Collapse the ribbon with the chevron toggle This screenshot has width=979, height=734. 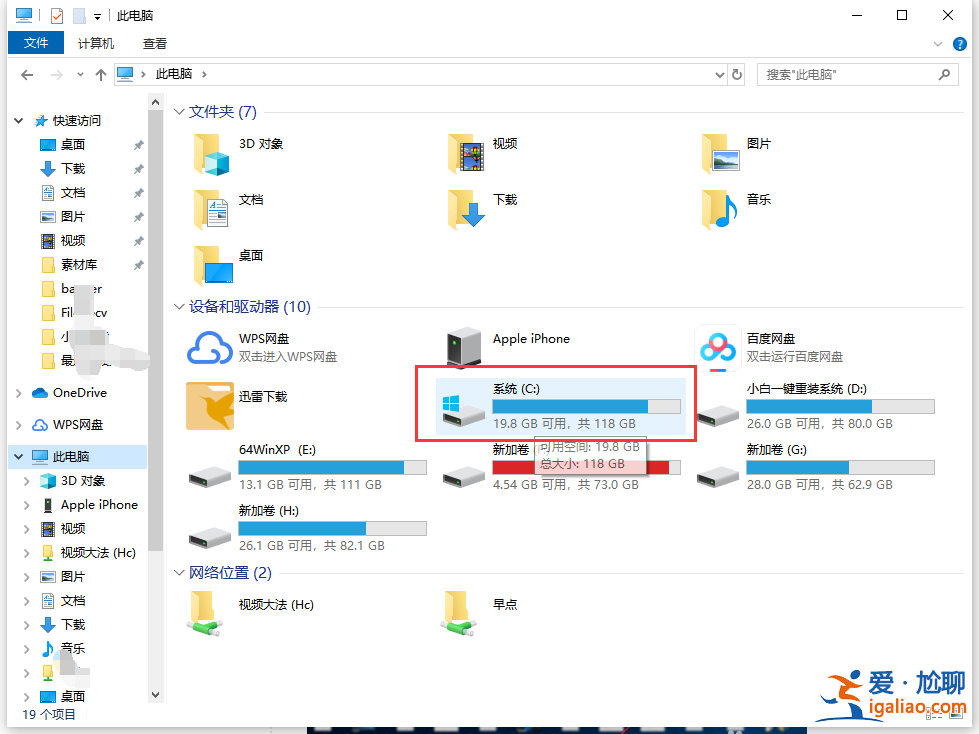tap(938, 44)
